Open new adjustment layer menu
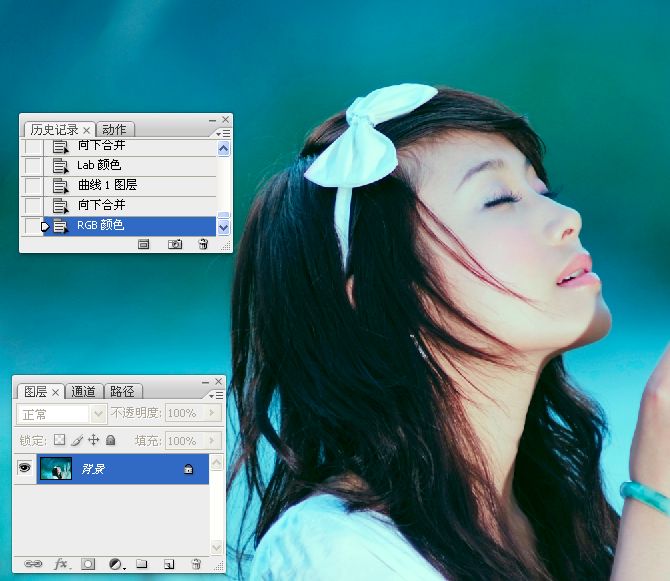Viewport: 670px width, 581px height. 115,564
